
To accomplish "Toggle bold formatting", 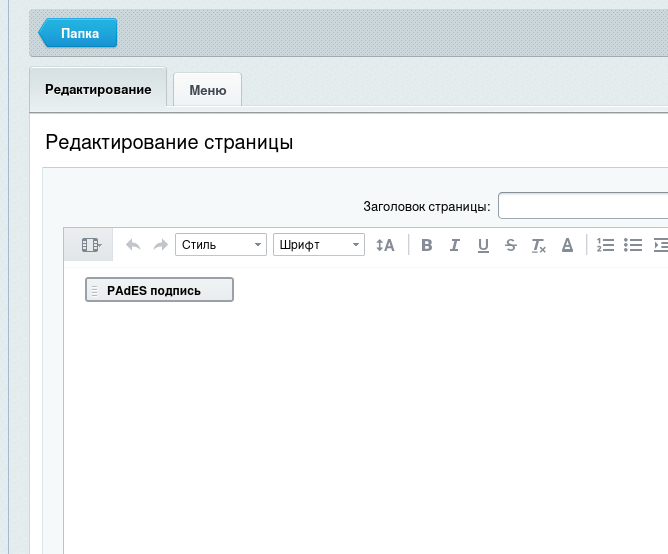I will [x=427, y=245].
